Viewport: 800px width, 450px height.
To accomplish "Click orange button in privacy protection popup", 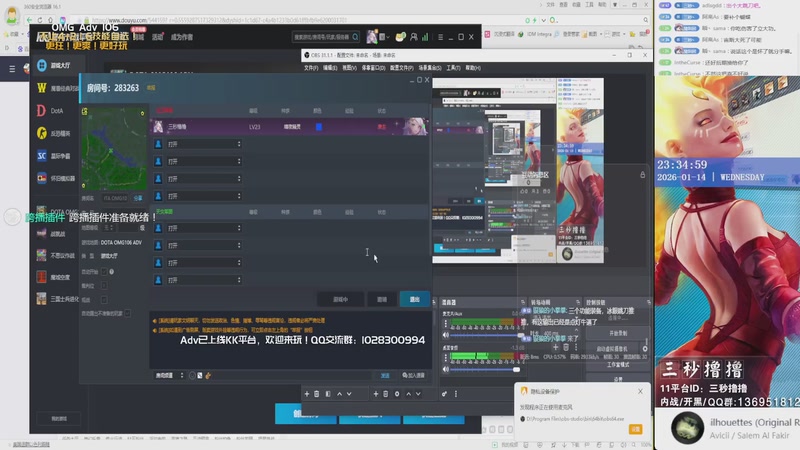I will click(635, 429).
